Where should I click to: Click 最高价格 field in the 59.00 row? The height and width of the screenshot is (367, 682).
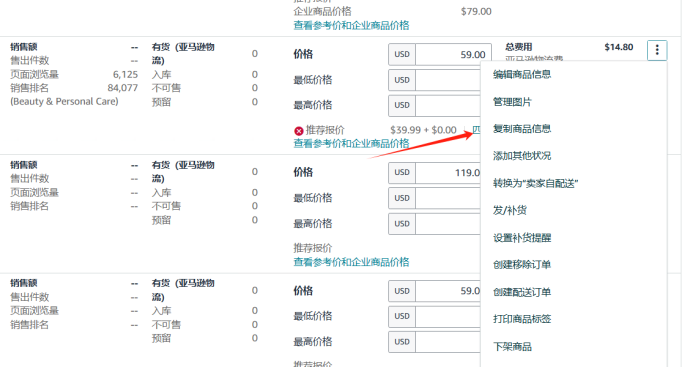point(448,105)
